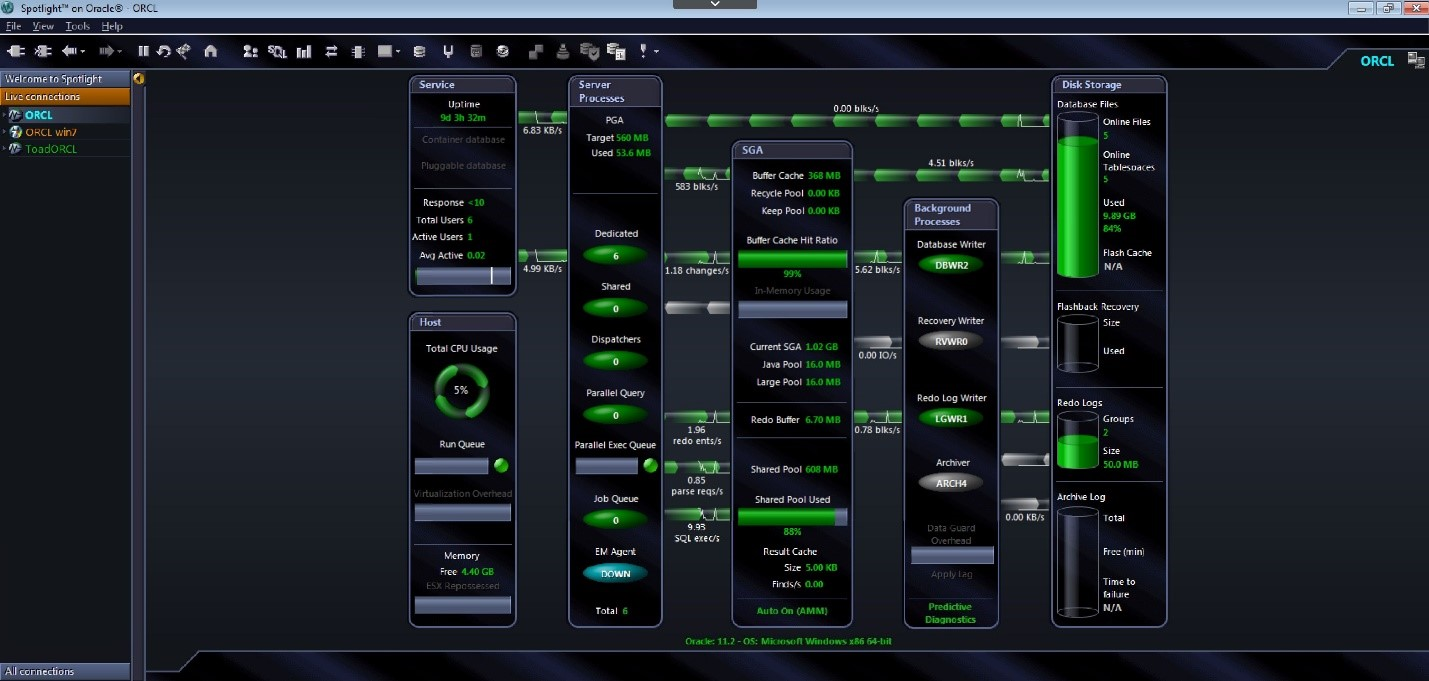Open the Tools menu
The height and width of the screenshot is (681, 1429).
77,26
